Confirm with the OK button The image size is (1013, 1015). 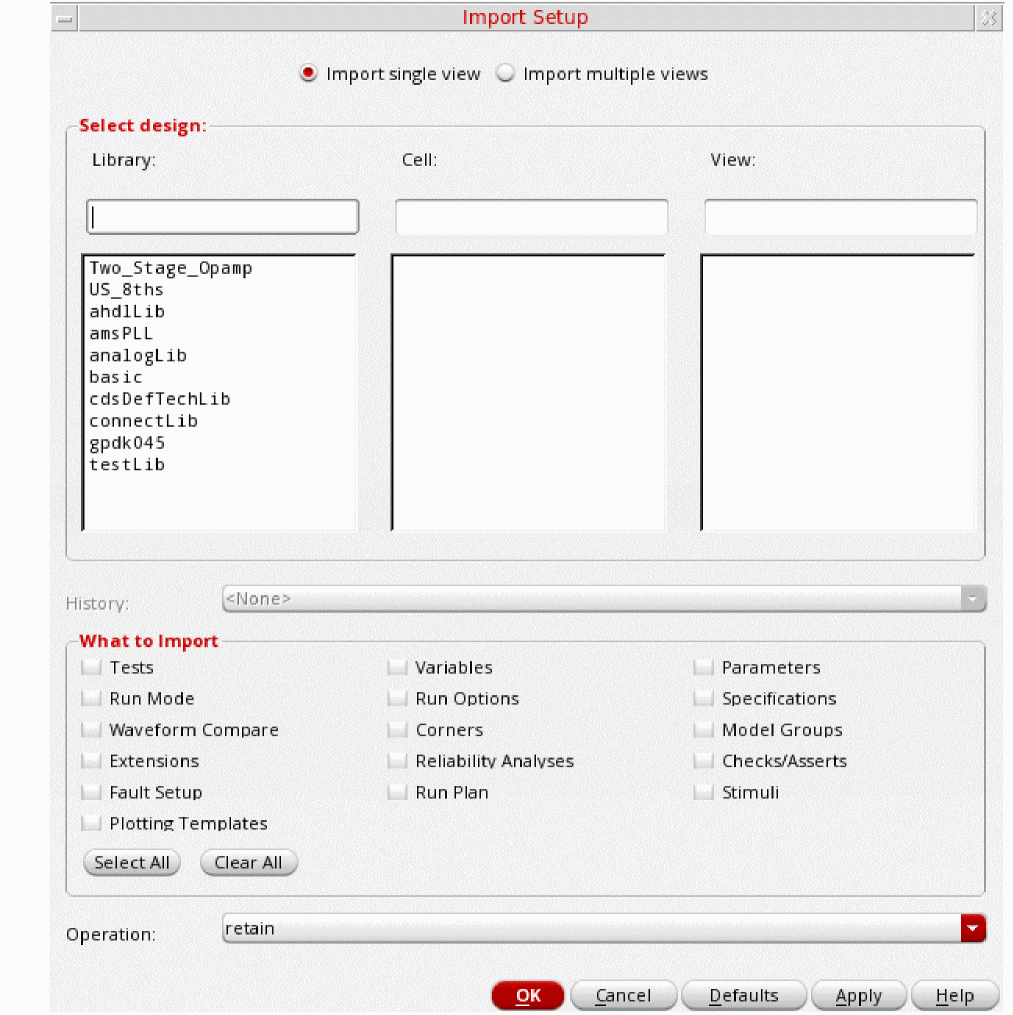pyautogui.click(x=528, y=996)
